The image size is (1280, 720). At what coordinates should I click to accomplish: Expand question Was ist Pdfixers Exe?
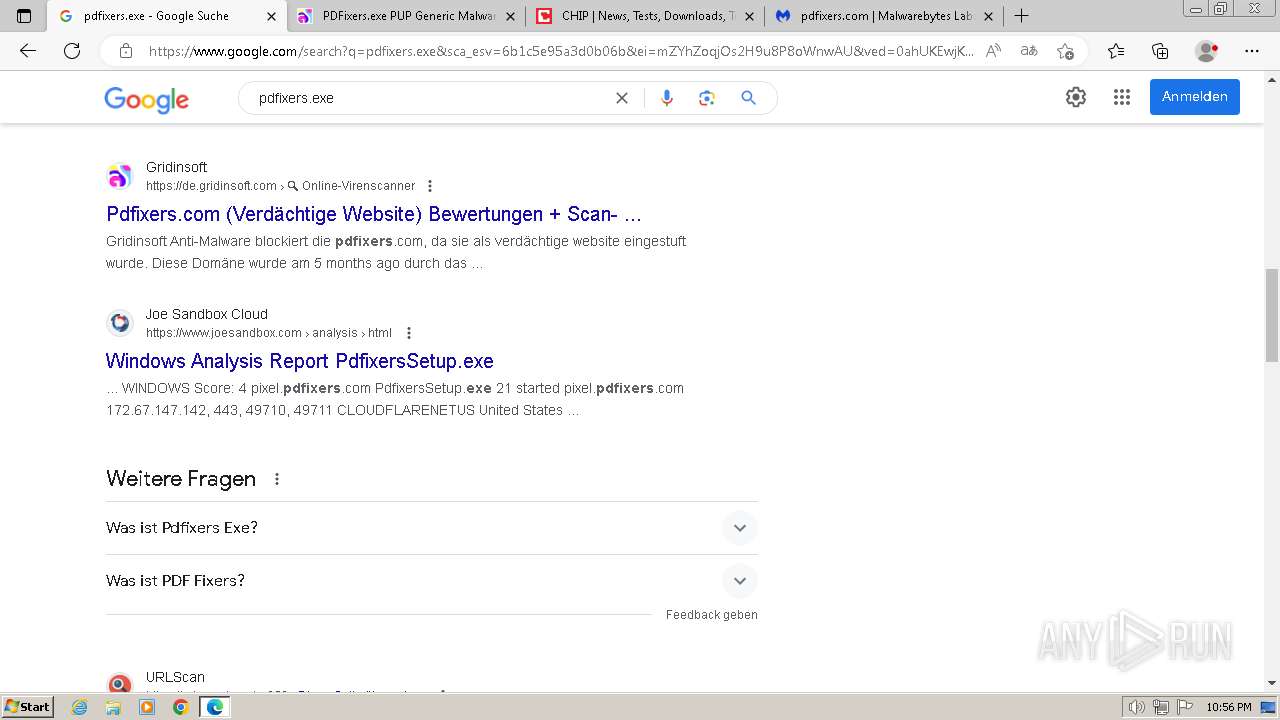coord(432,528)
